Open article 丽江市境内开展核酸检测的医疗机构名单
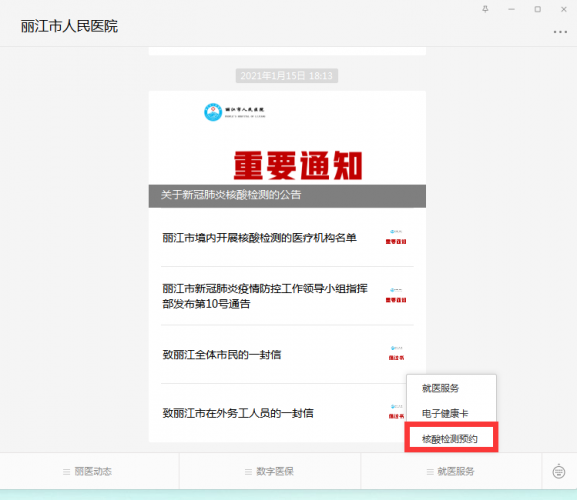This screenshot has width=577, height=500. (287, 238)
